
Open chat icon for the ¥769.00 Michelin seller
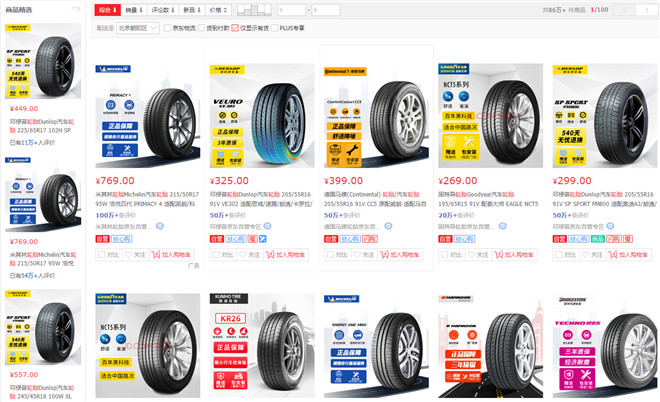pos(160,226)
